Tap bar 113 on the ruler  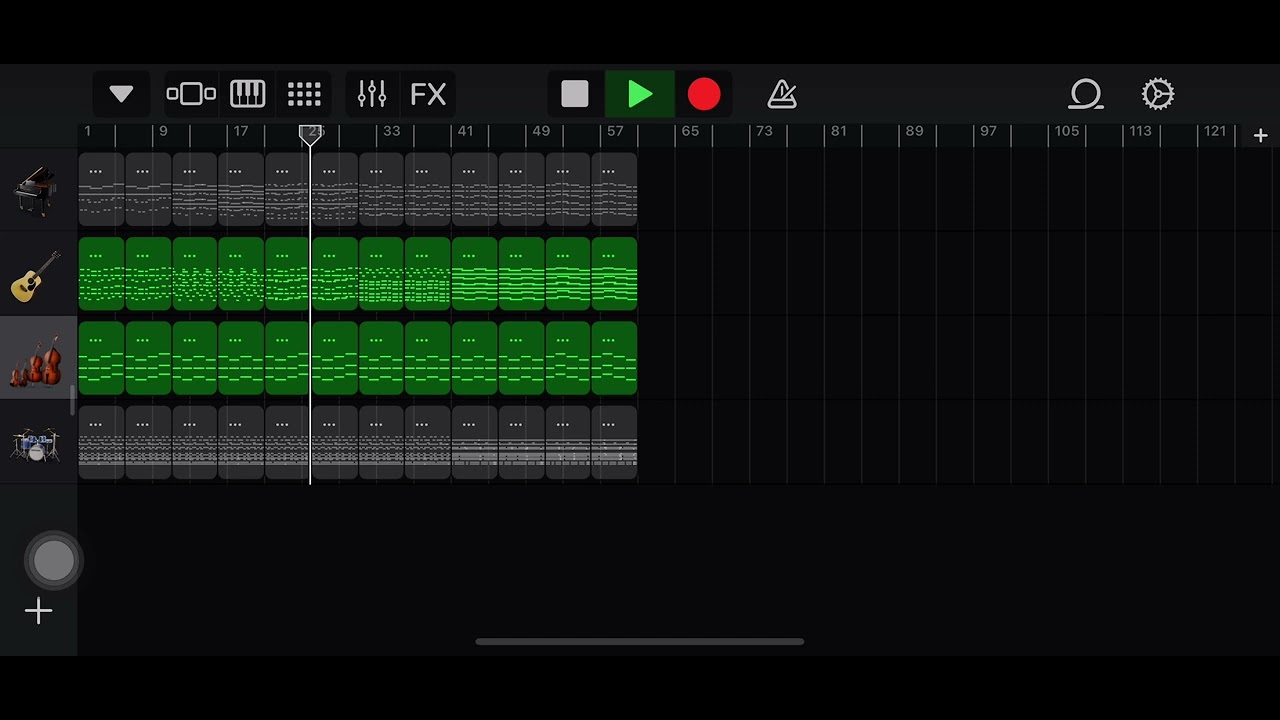coord(1141,132)
